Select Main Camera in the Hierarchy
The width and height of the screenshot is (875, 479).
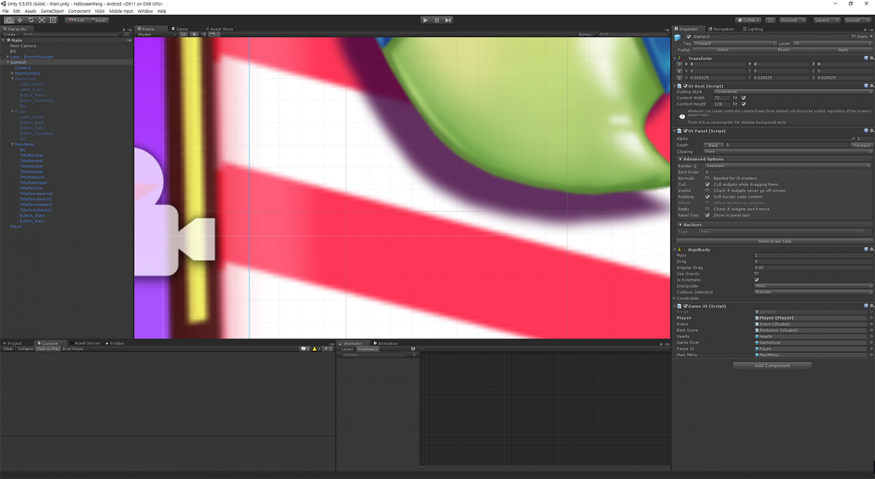23,46
